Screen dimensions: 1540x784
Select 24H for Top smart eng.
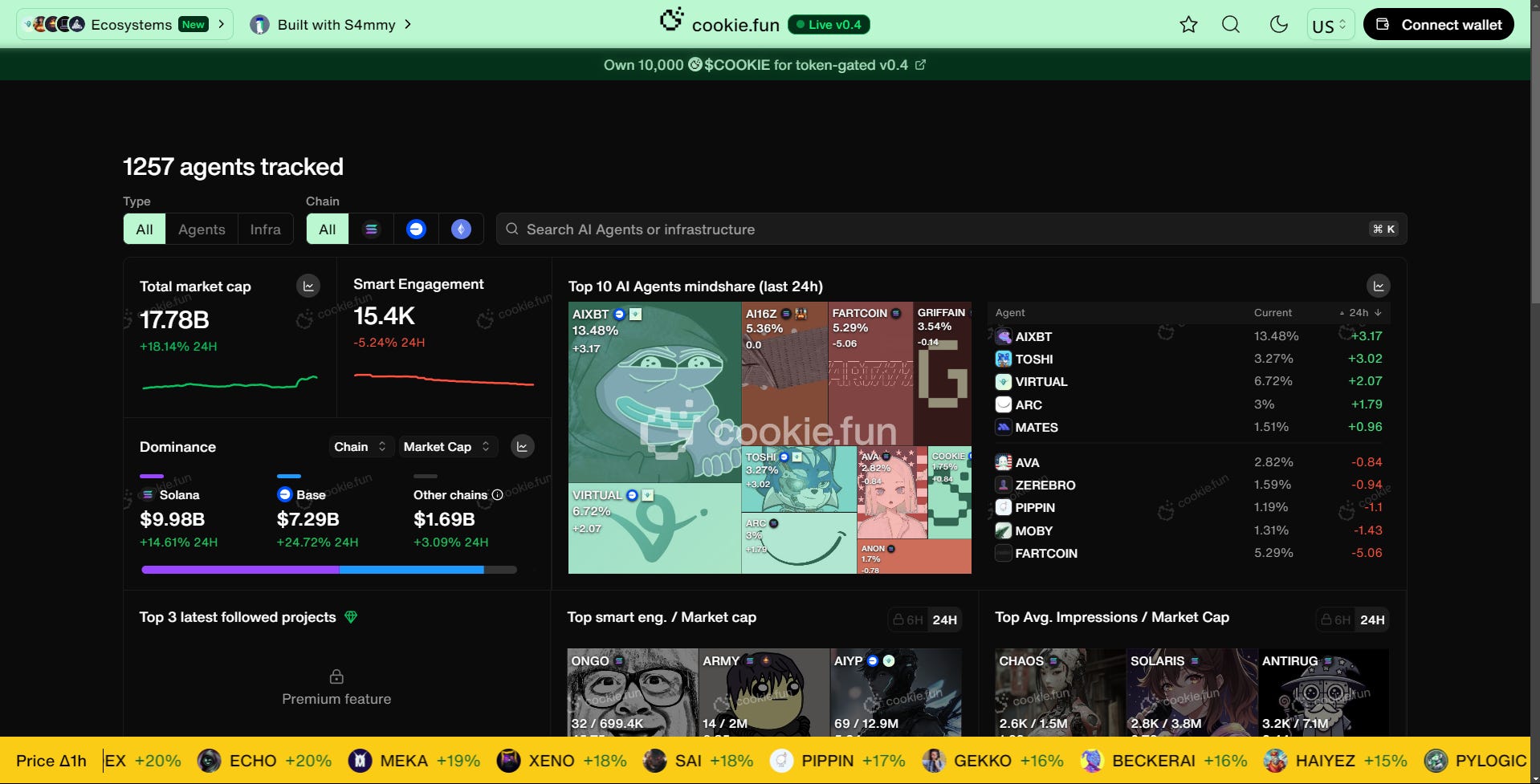pyautogui.click(x=944, y=619)
